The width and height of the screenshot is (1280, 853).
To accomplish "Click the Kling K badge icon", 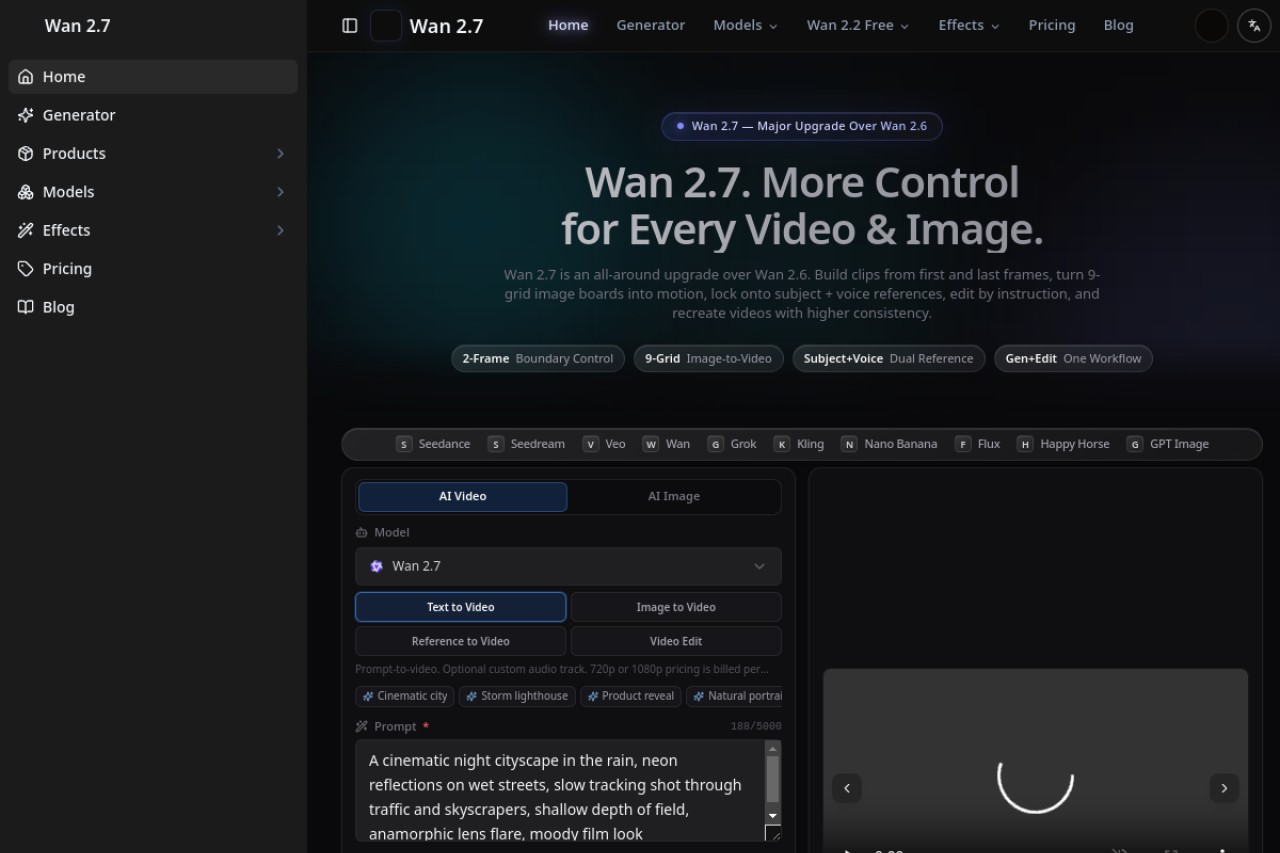I will (x=782, y=444).
